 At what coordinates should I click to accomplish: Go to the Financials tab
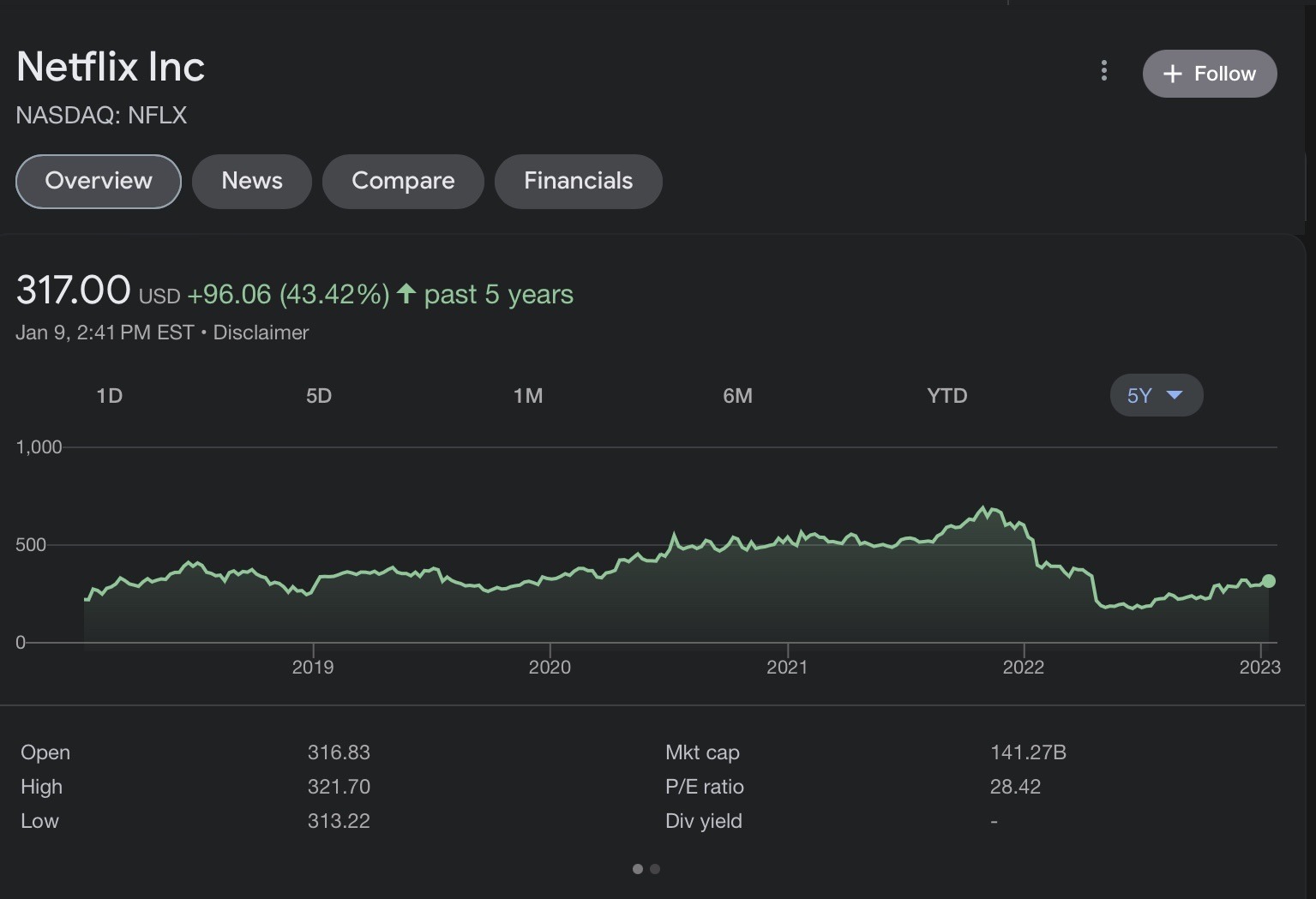click(x=578, y=181)
